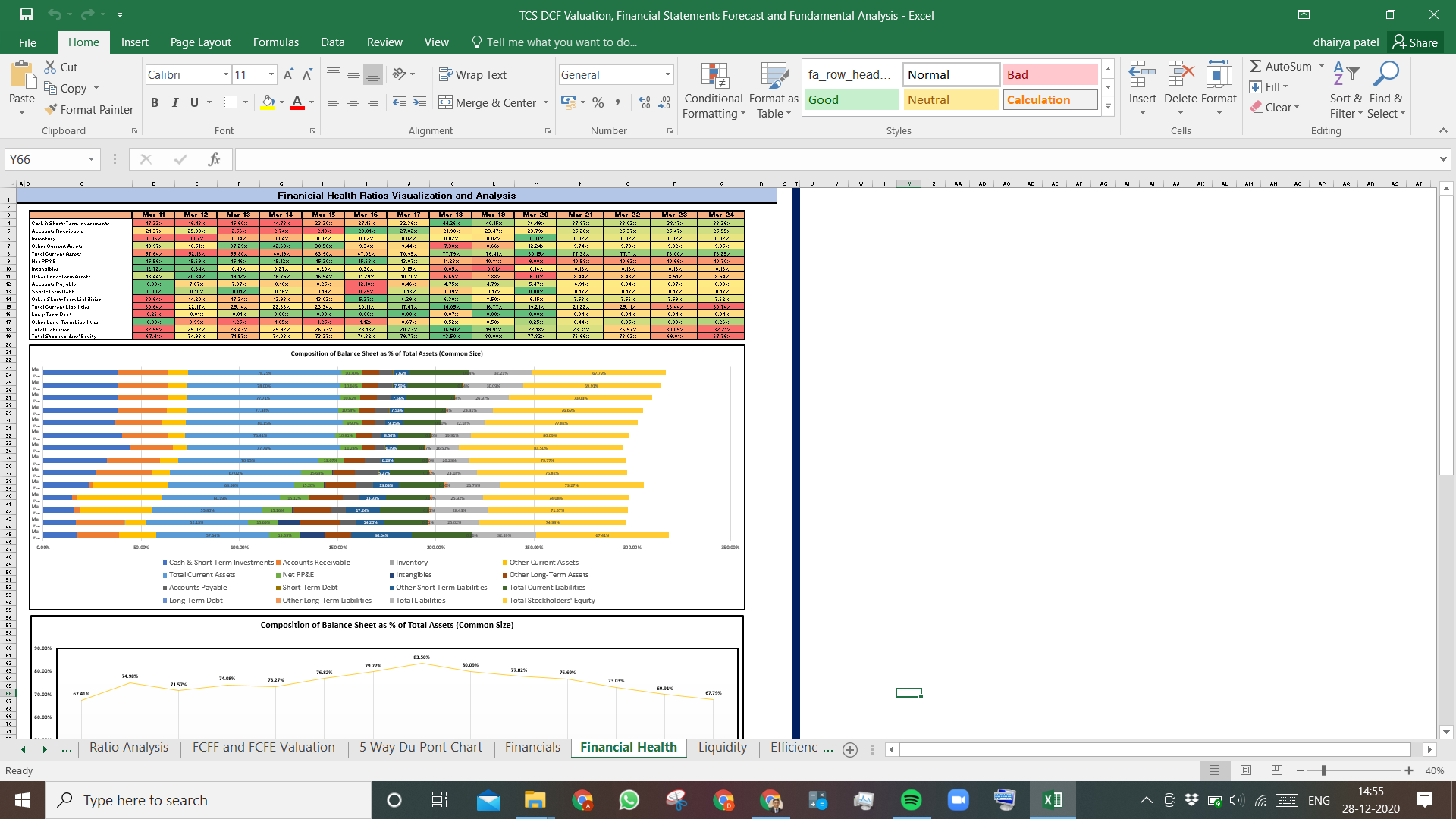Toggle Italic formatting

pyautogui.click(x=175, y=102)
